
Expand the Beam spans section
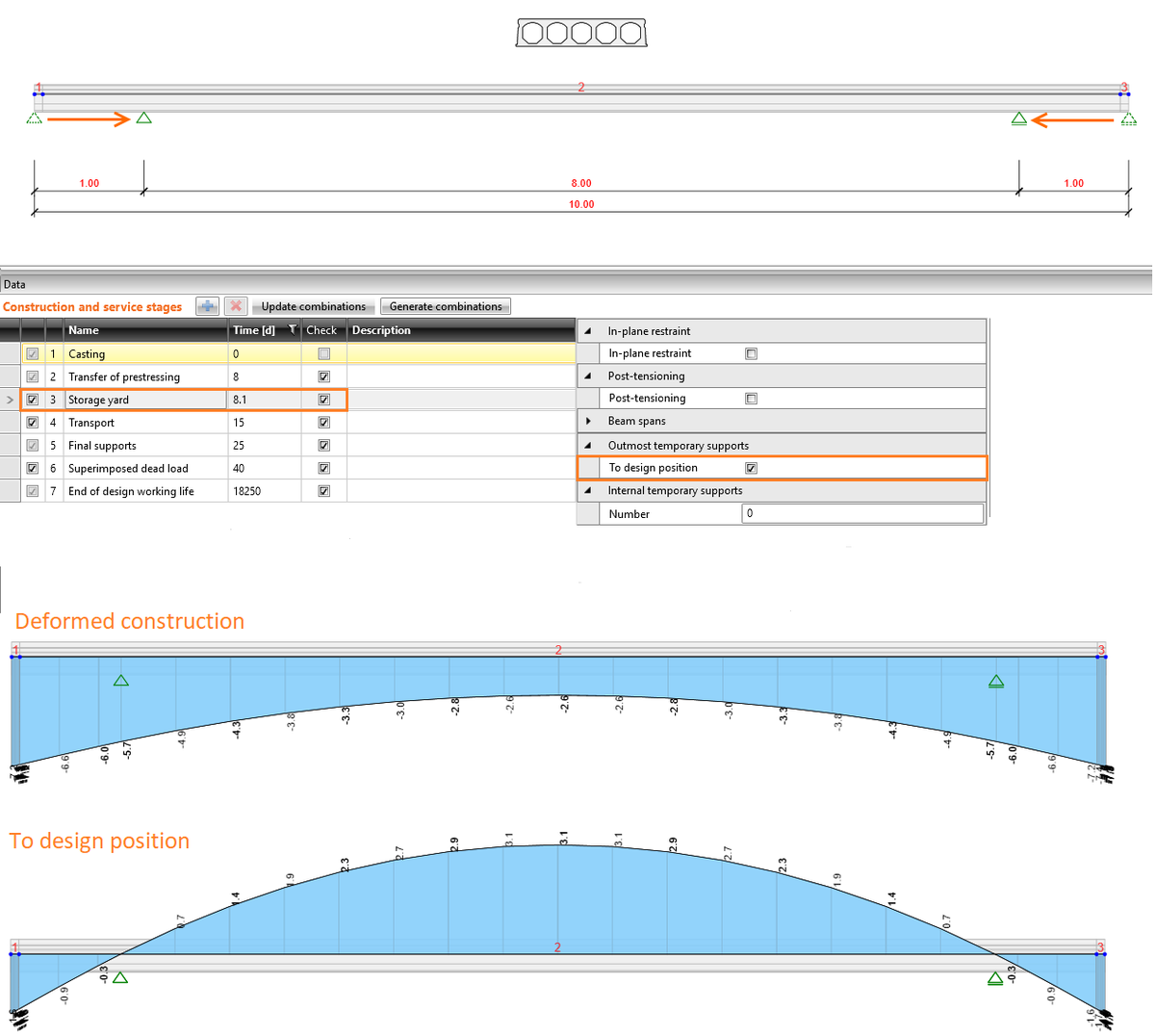[589, 422]
